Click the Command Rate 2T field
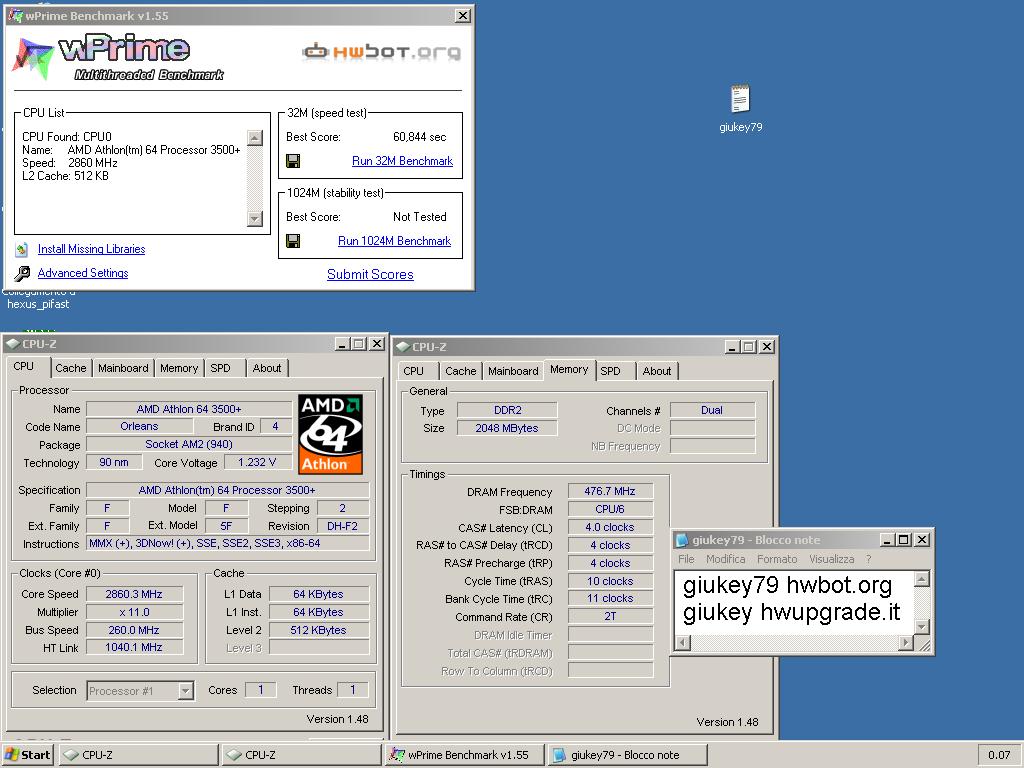This screenshot has width=1024, height=768. click(x=610, y=616)
